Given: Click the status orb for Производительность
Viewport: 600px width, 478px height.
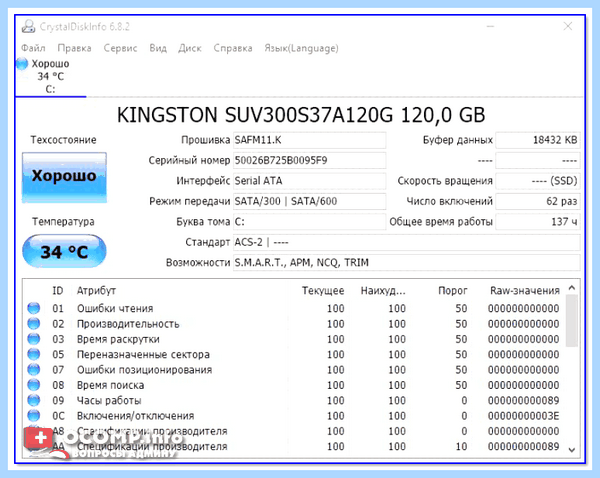Looking at the screenshot, I should [34, 323].
